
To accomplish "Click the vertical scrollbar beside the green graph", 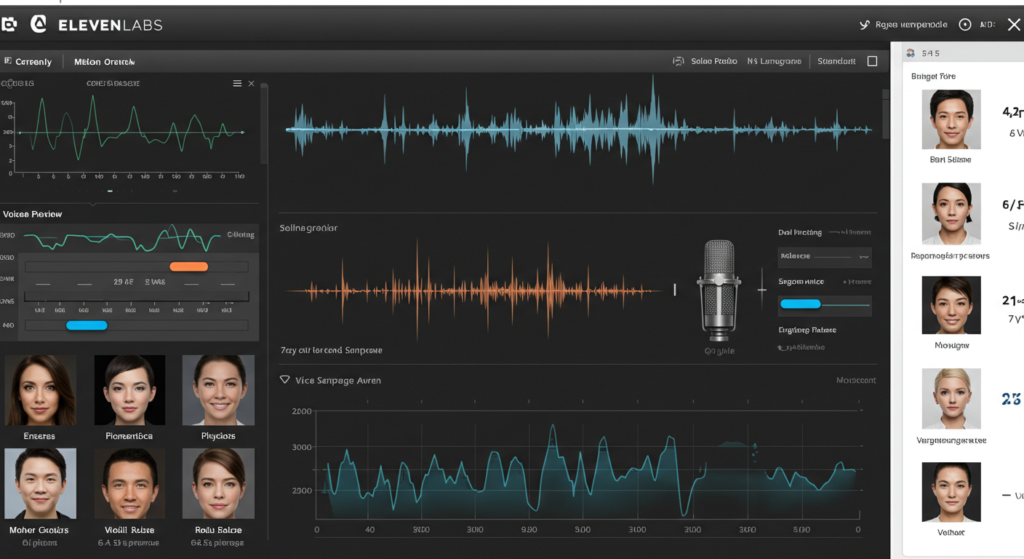I will click(x=264, y=124).
